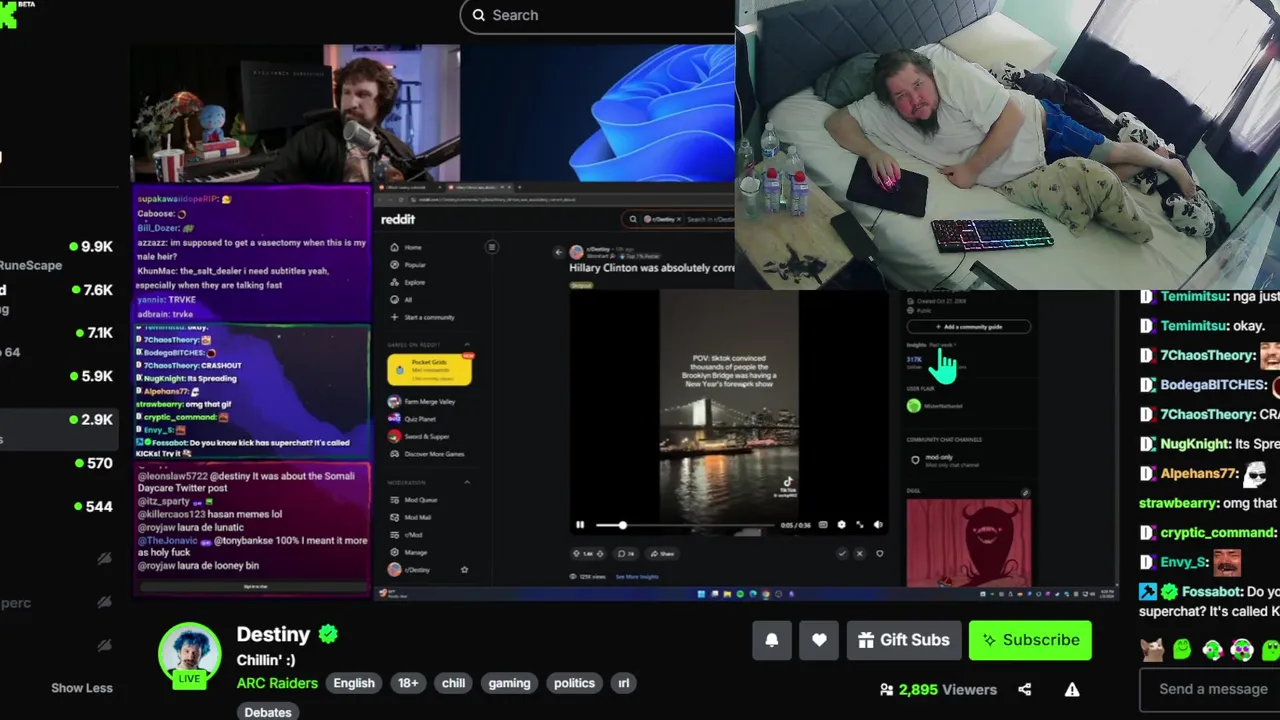Click the back arrow on Reddit post
This screenshot has height=720, width=1280.
[x=559, y=252]
